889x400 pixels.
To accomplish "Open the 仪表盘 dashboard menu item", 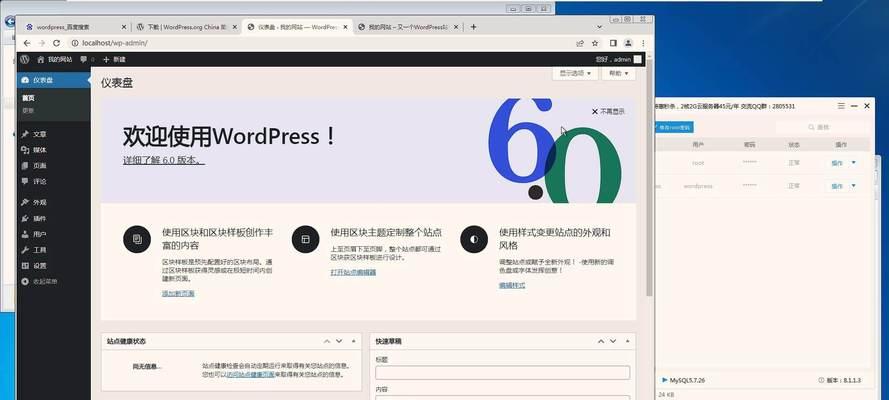I will click(x=54, y=80).
